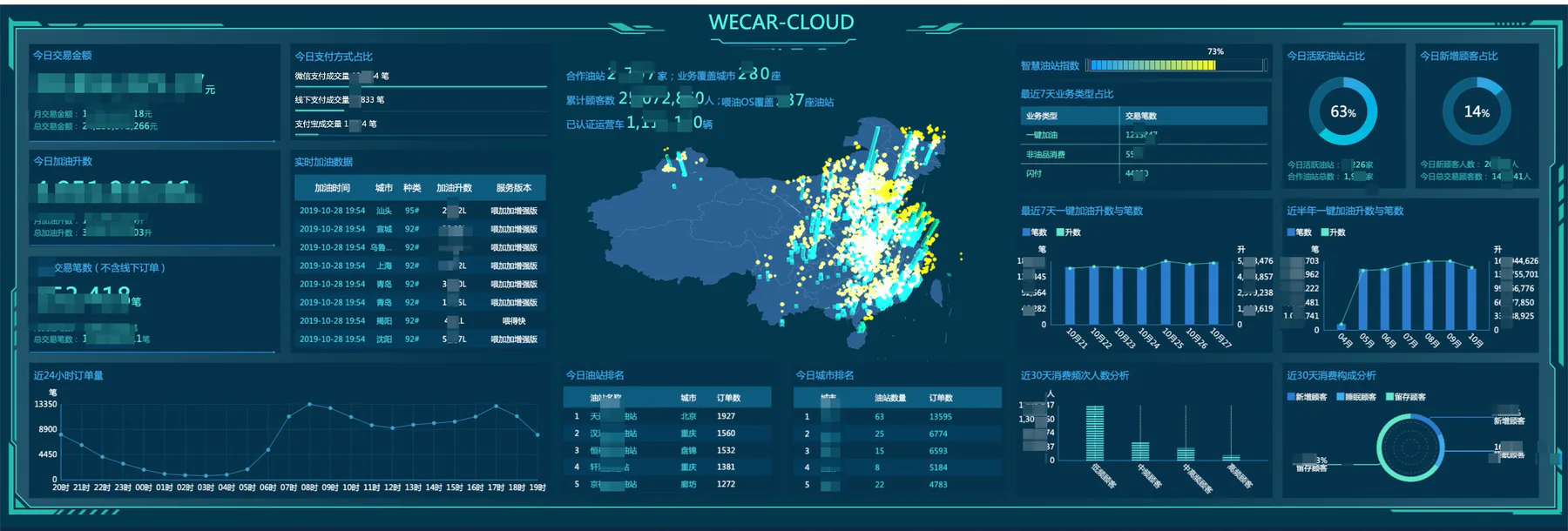Select the 订单数 header in 今日油站排名
This screenshot has height=531, width=1568.
click(728, 398)
